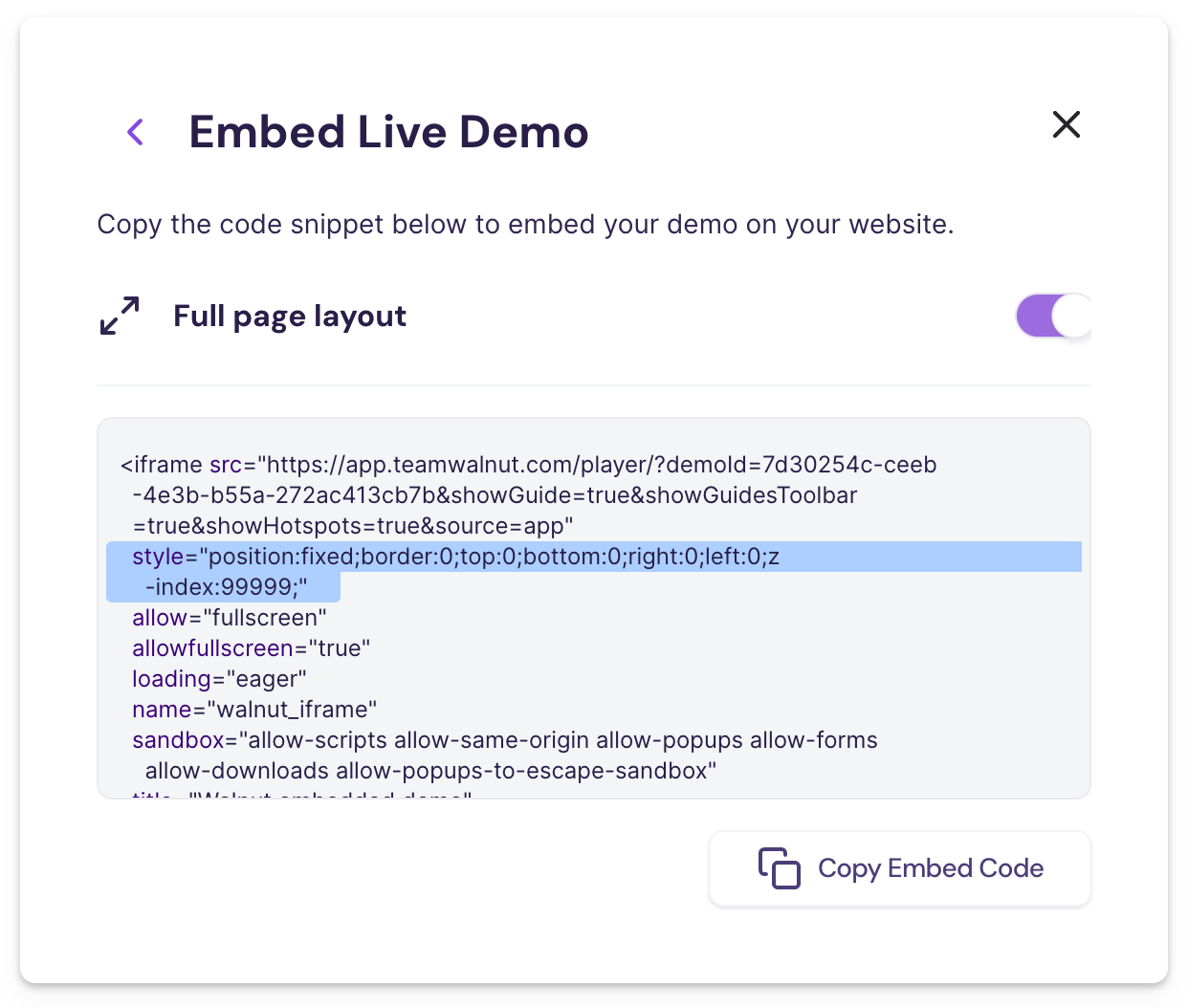Image resolution: width=1188 pixels, height=1008 pixels.
Task: Go back using the purple chevron arrow
Action: click(x=136, y=132)
